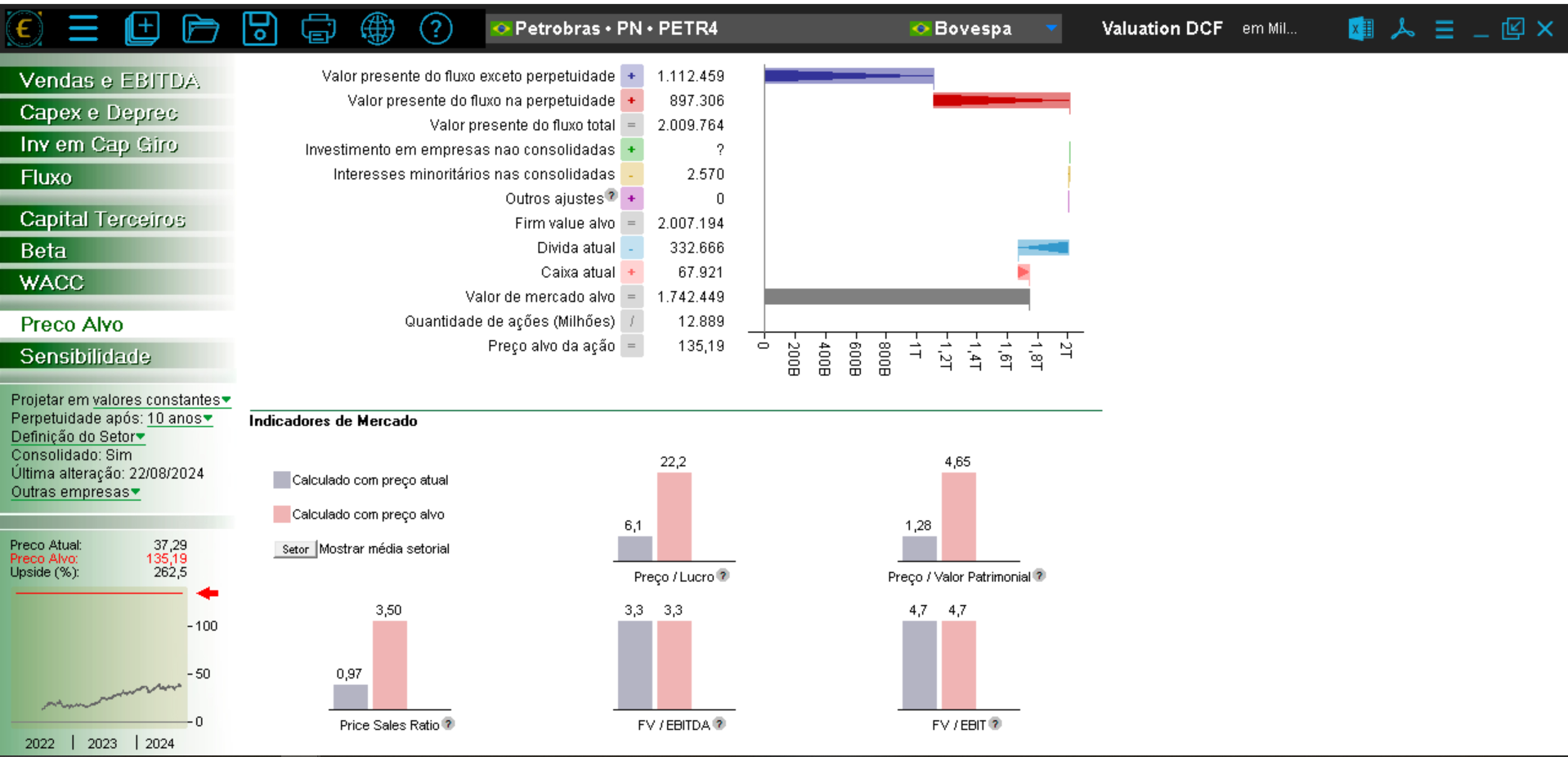The width and height of the screenshot is (1568, 757).
Task: Click blue minus box for Divida atual
Action: 631,248
